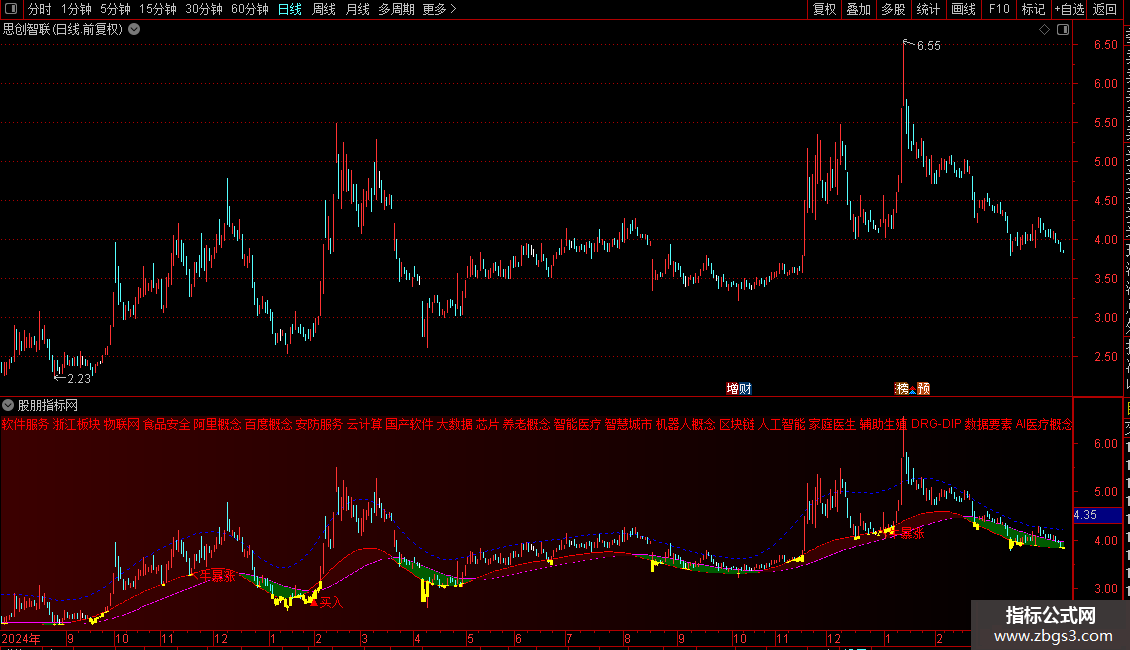Click the 安防服务 concept tag
Viewport: 1130px width, 650px height.
(319, 424)
